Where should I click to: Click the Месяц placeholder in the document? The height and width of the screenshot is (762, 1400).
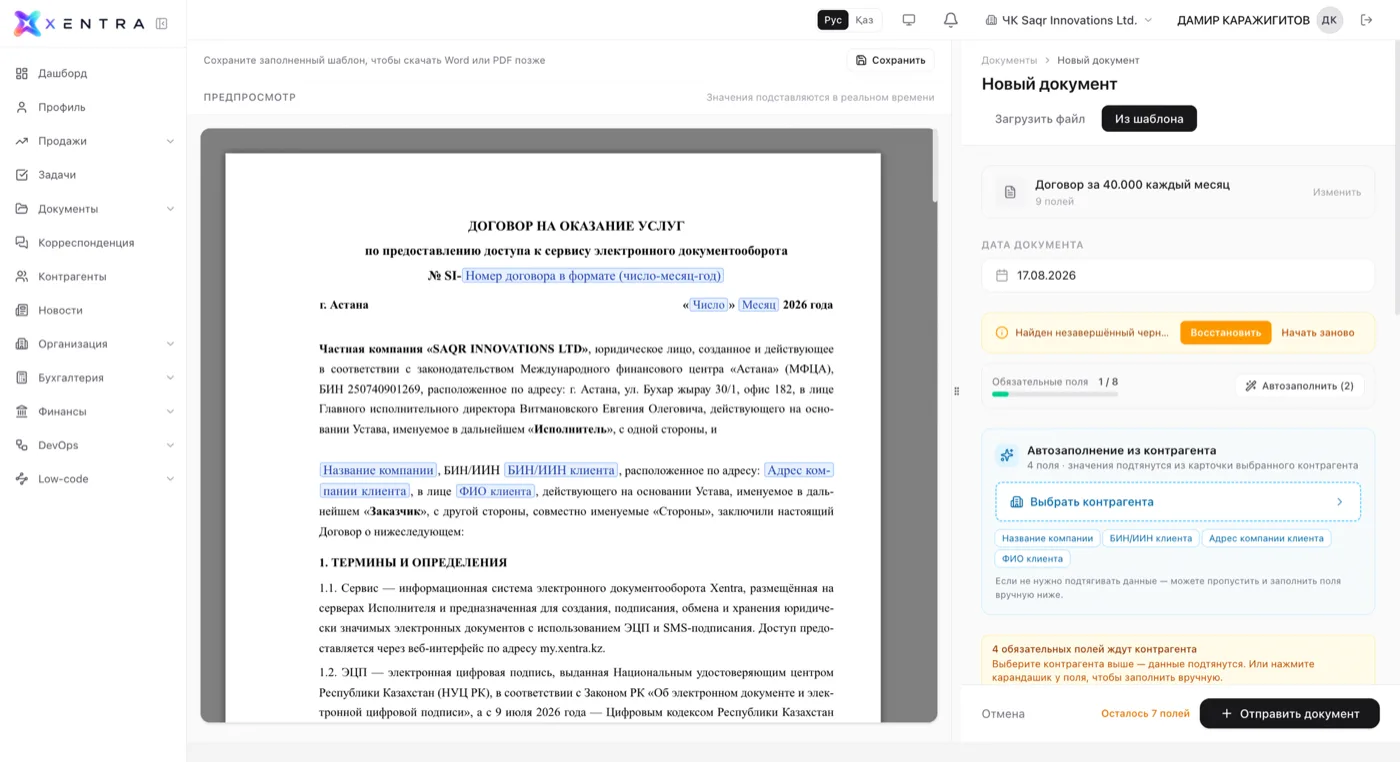click(759, 305)
